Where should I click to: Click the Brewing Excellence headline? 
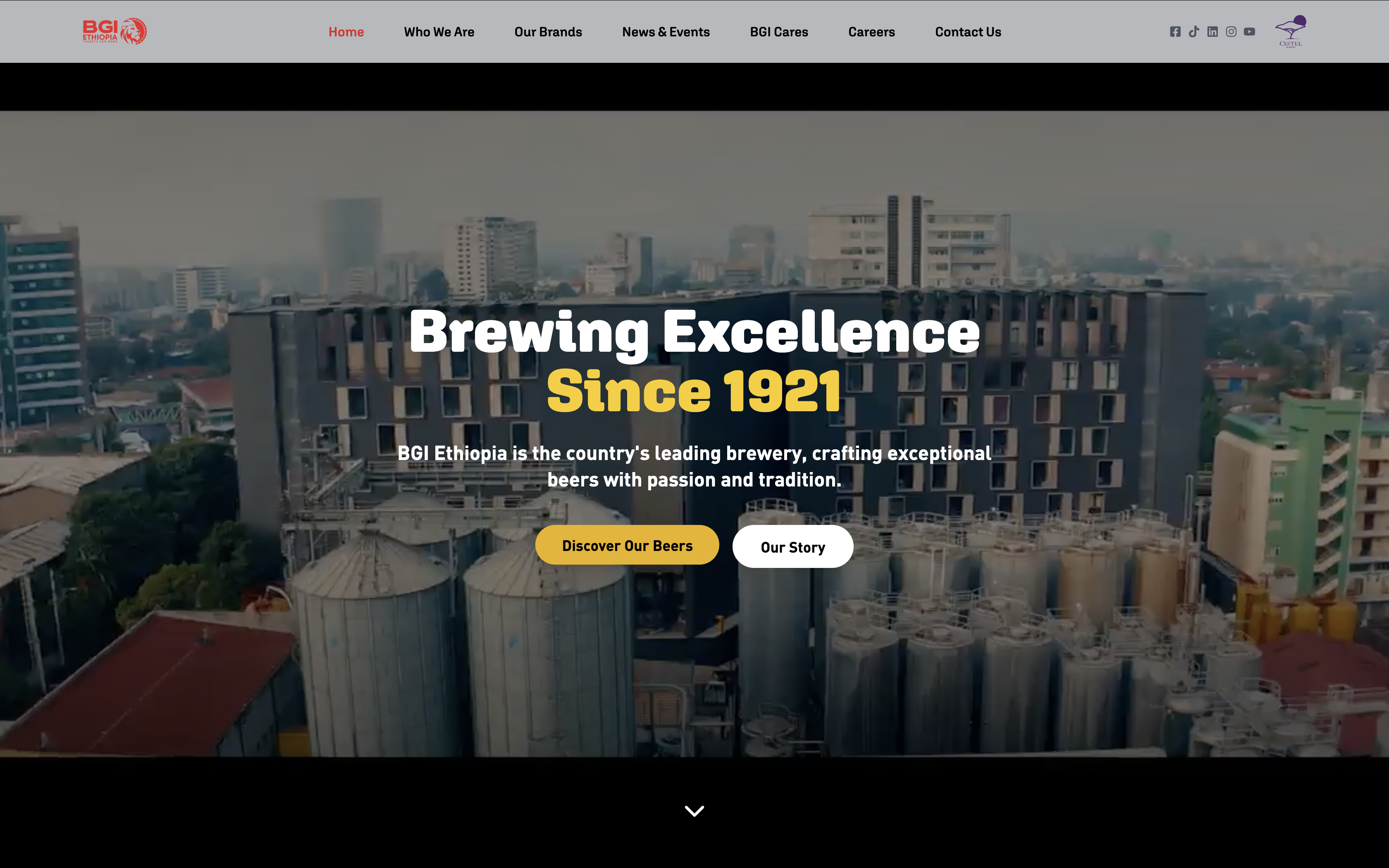694,332
